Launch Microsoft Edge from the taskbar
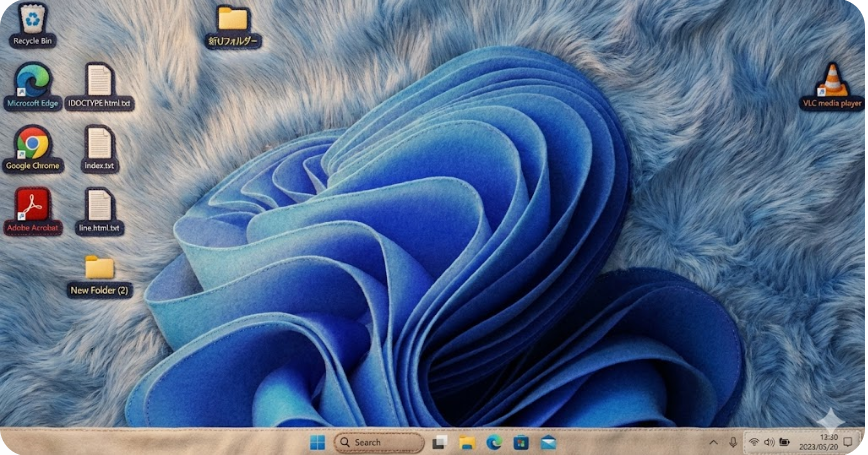 [494, 442]
